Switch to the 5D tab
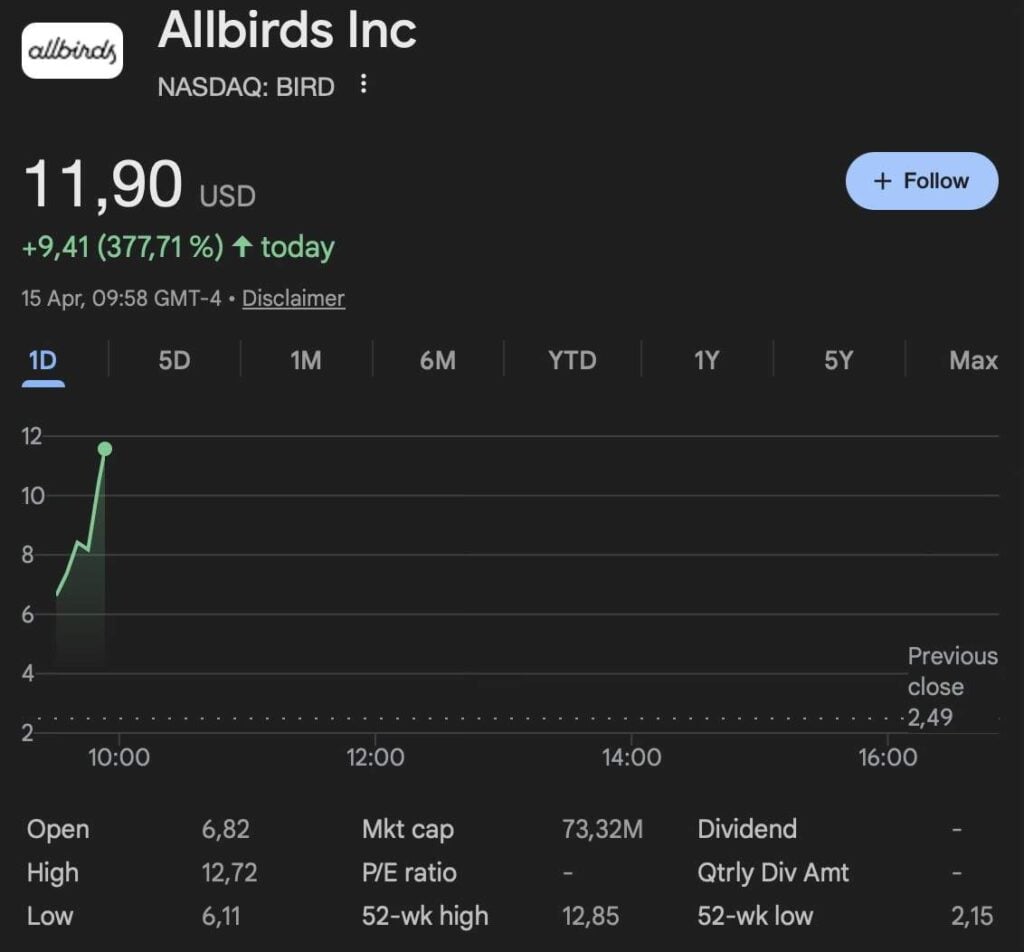Image resolution: width=1024 pixels, height=952 pixels. (174, 360)
